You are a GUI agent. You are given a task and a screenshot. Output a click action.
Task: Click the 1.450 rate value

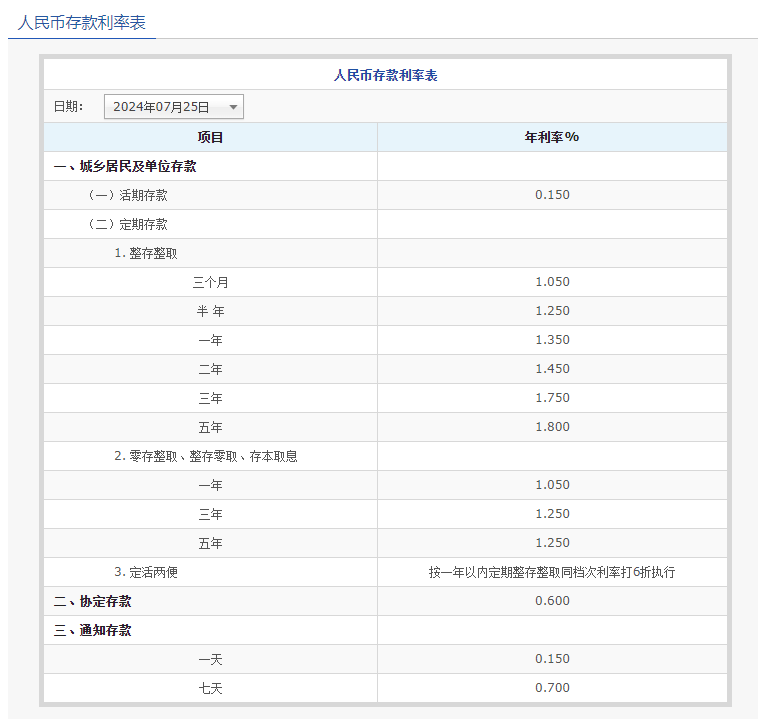pyautogui.click(x=552, y=369)
